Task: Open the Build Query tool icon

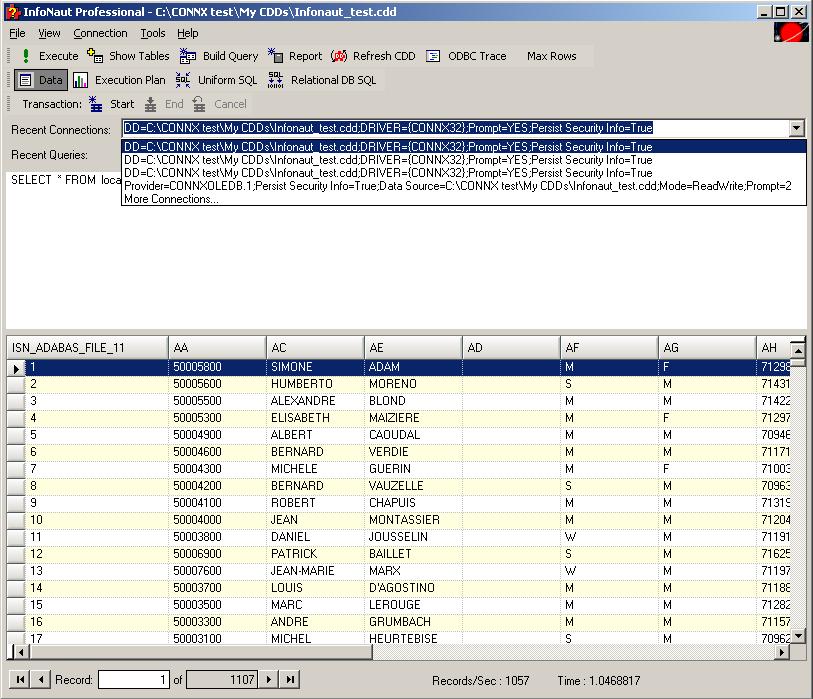Action: (x=187, y=55)
